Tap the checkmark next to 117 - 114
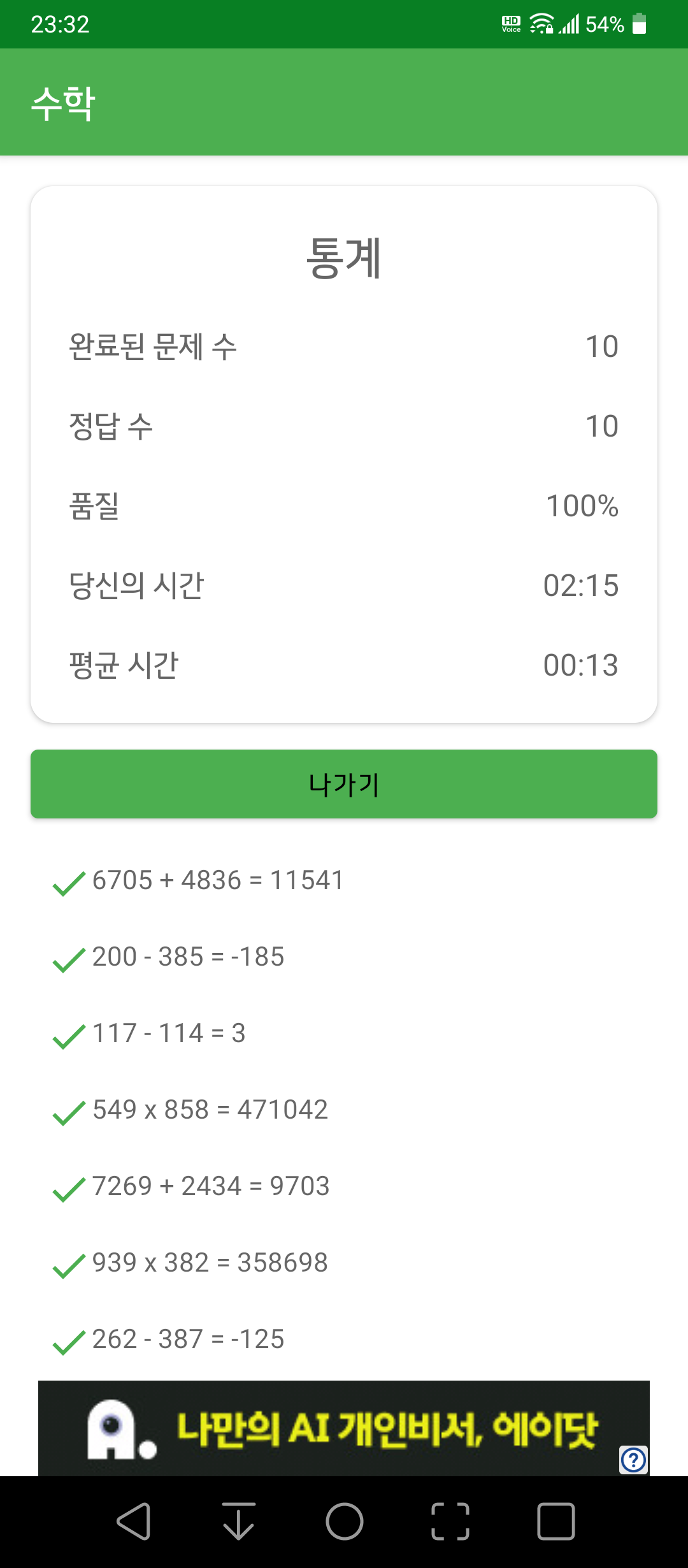Viewport: 688px width, 1568px height. [69, 1036]
